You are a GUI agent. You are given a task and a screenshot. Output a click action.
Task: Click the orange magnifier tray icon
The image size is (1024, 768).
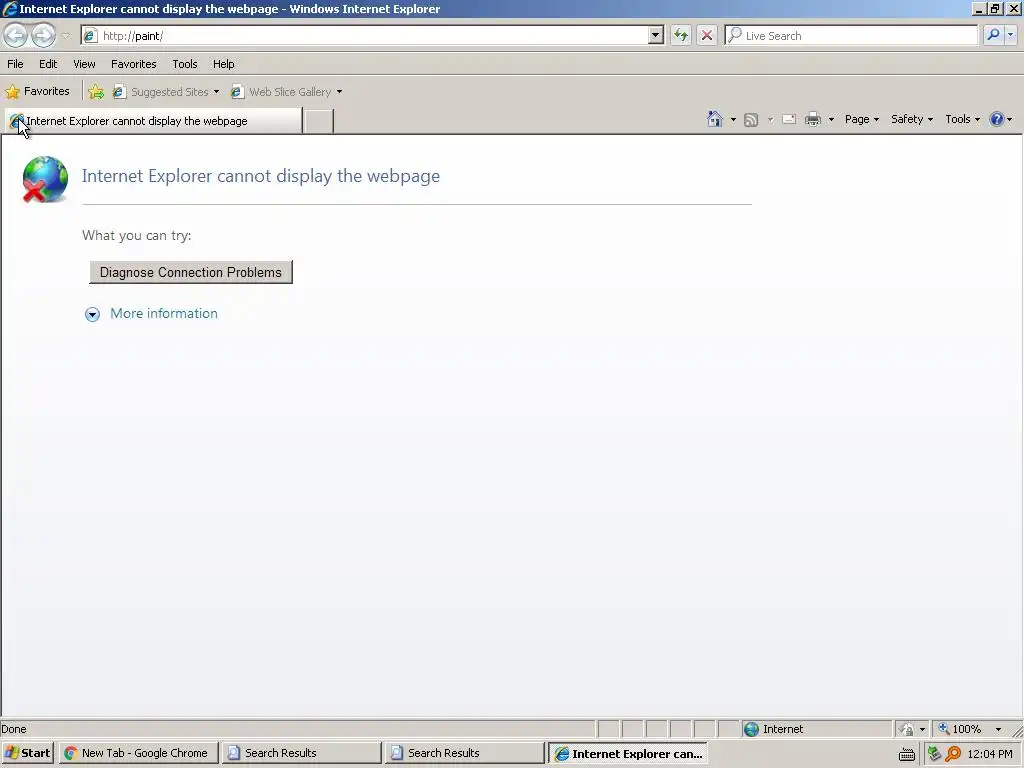coord(953,754)
